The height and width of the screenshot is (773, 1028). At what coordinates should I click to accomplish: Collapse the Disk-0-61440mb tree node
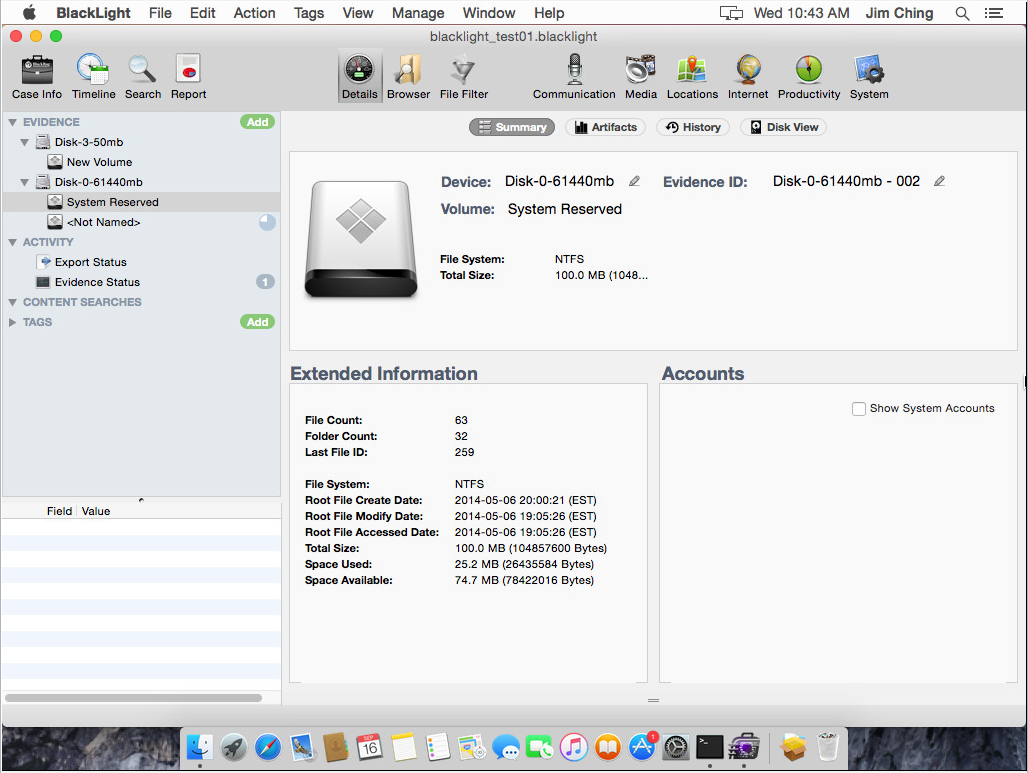pyautogui.click(x=24, y=182)
